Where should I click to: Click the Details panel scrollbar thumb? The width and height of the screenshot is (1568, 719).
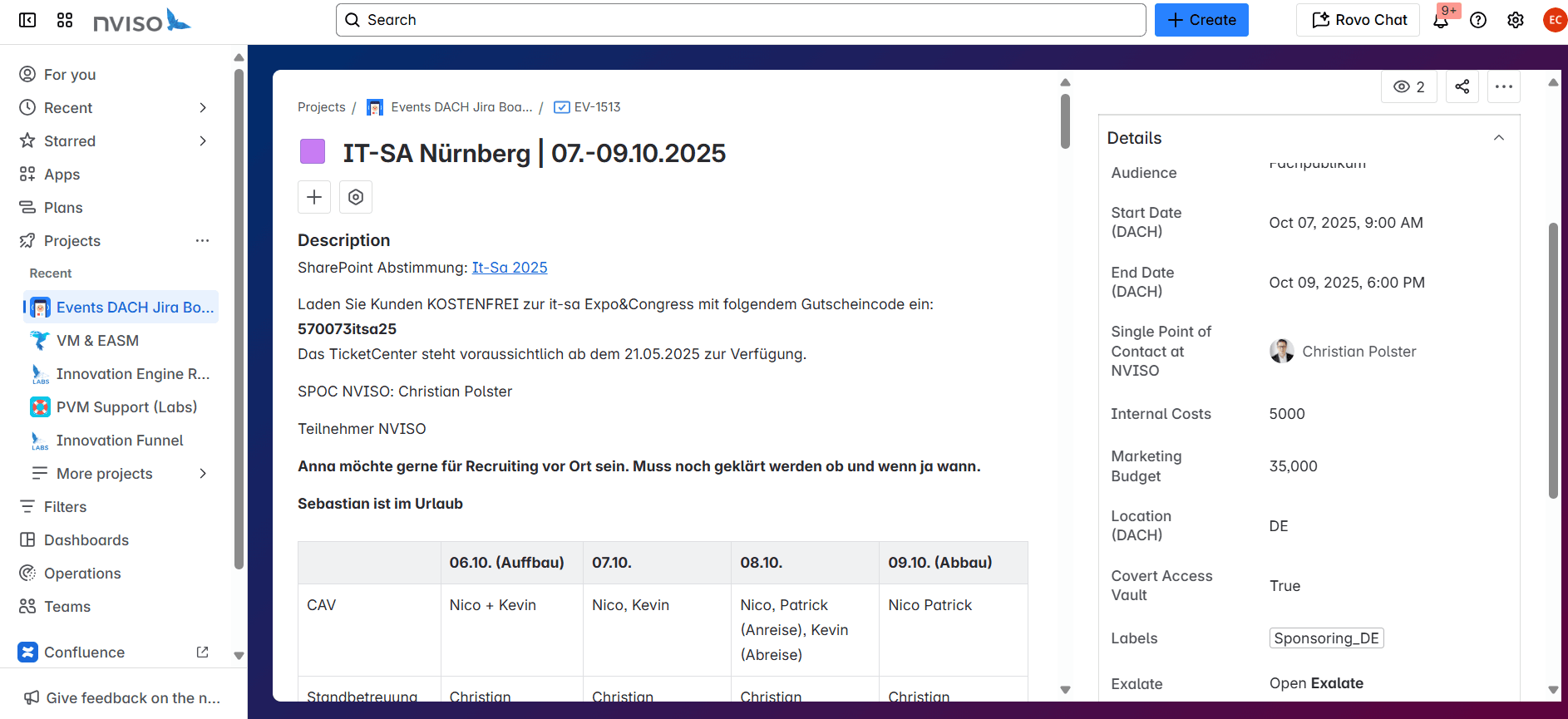point(1553,360)
